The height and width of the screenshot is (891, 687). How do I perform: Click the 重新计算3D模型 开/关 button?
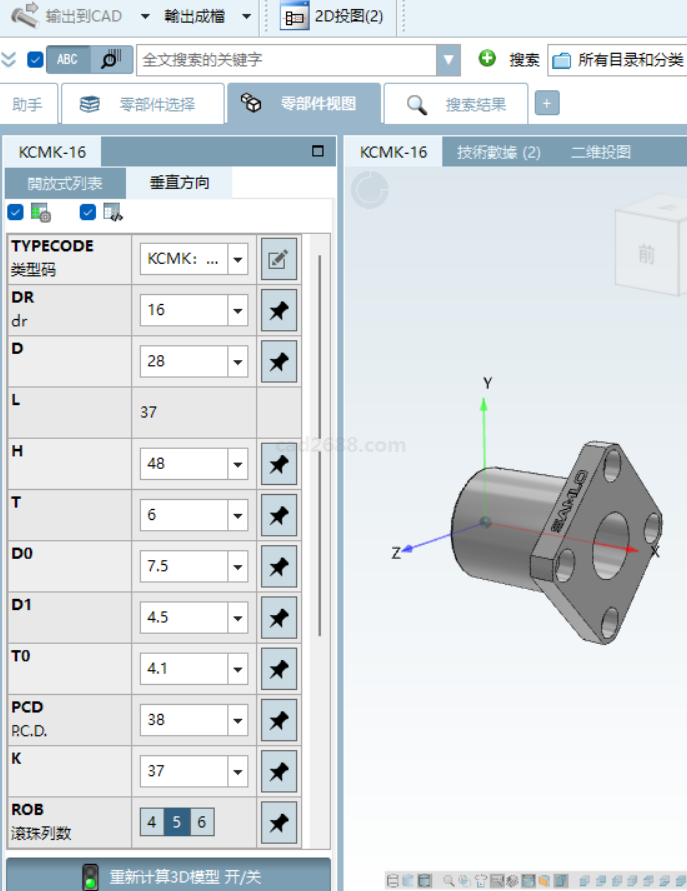(168, 876)
